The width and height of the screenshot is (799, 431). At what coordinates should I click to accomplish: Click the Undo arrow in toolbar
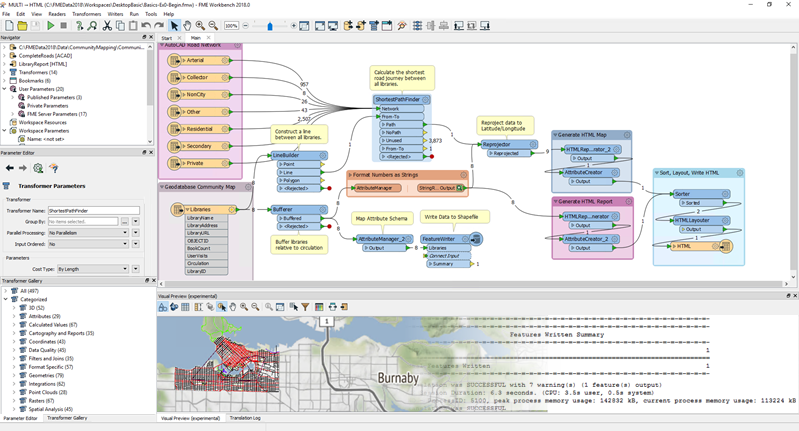(146, 25)
